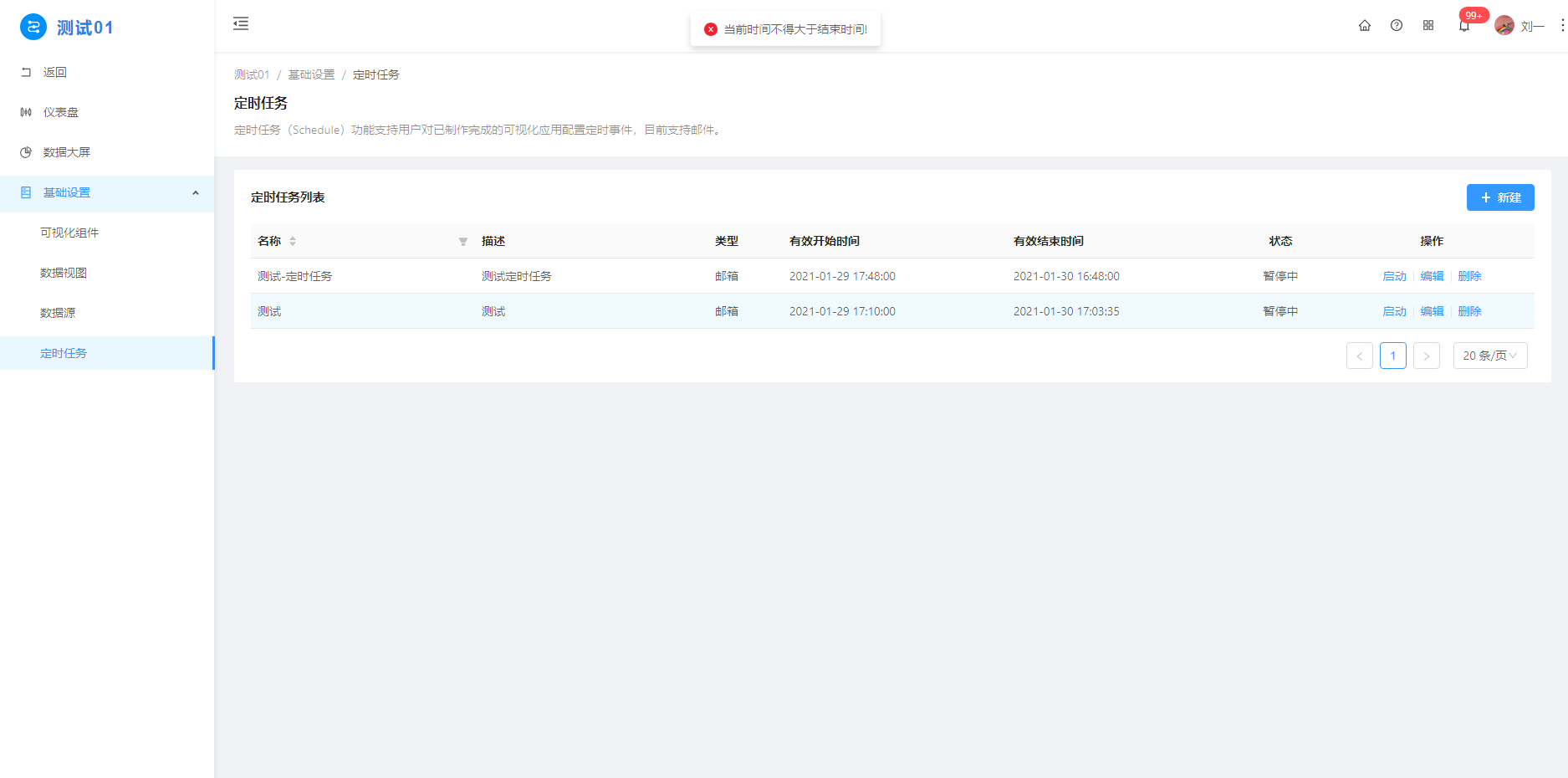This screenshot has height=778, width=1568.
Task: Click the 描述 column header
Action: coord(493,241)
